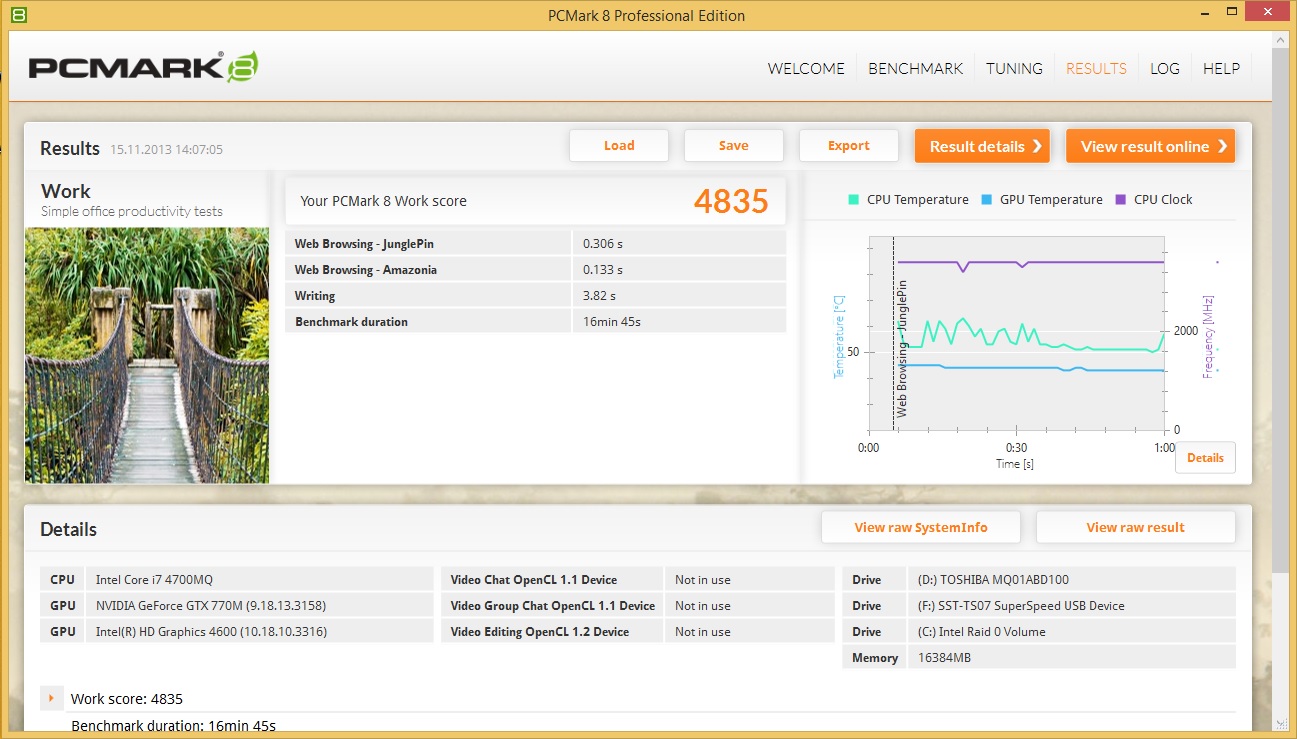Click the CPU Clock legend swatch

tap(1120, 199)
